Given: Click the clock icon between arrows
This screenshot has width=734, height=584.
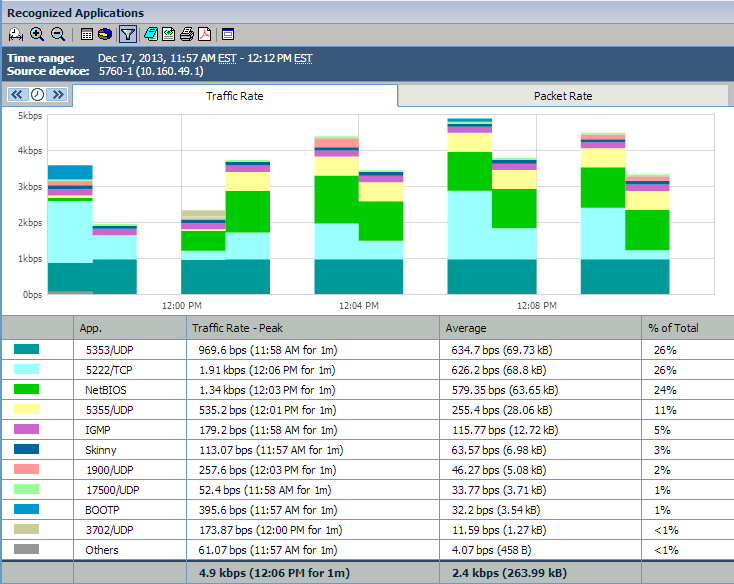Looking at the screenshot, I should tap(37, 94).
